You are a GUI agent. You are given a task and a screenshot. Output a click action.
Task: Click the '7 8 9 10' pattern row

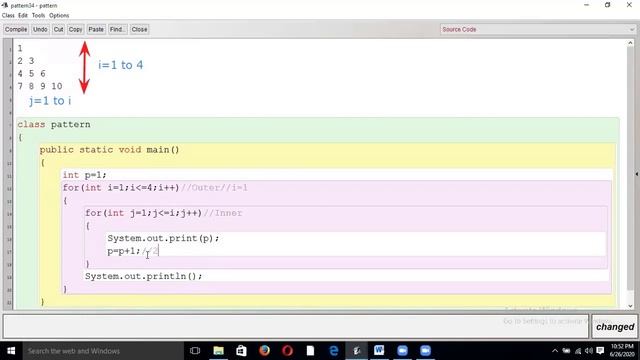[x=40, y=86]
